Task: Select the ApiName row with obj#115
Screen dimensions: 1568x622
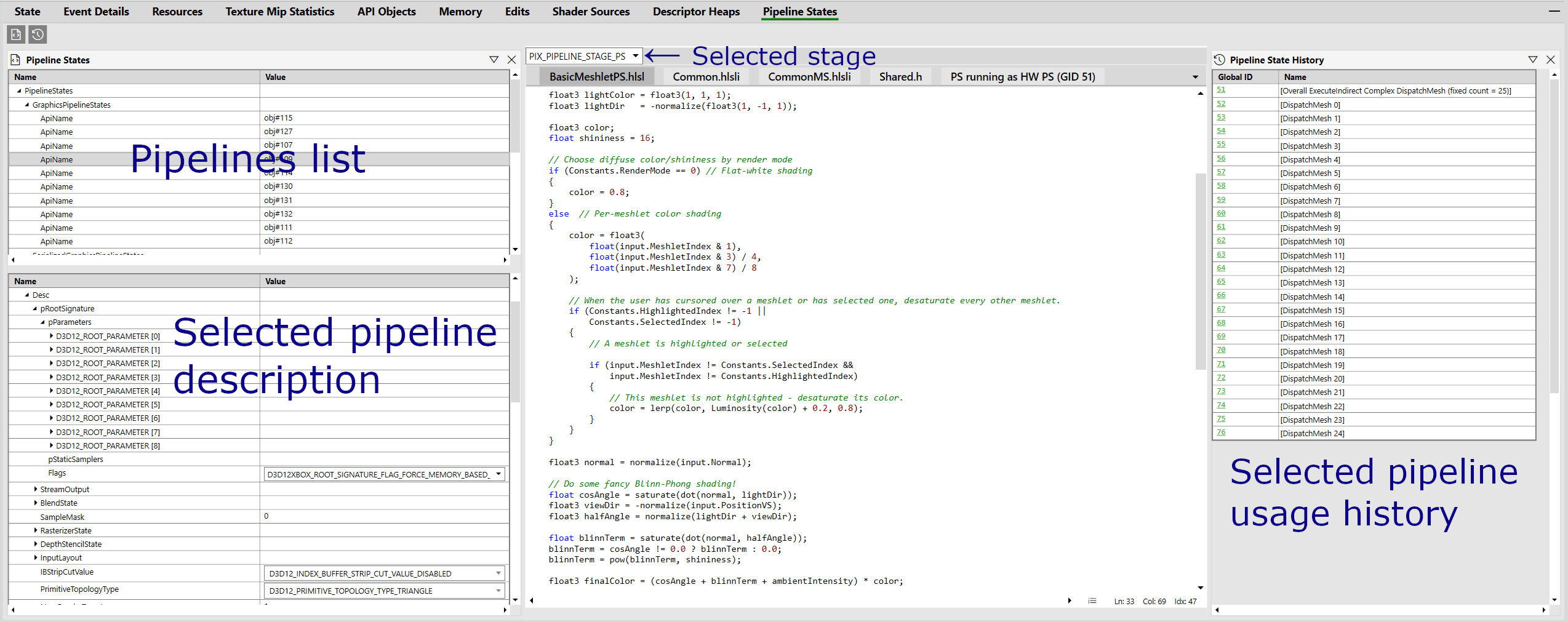Action: [x=259, y=118]
